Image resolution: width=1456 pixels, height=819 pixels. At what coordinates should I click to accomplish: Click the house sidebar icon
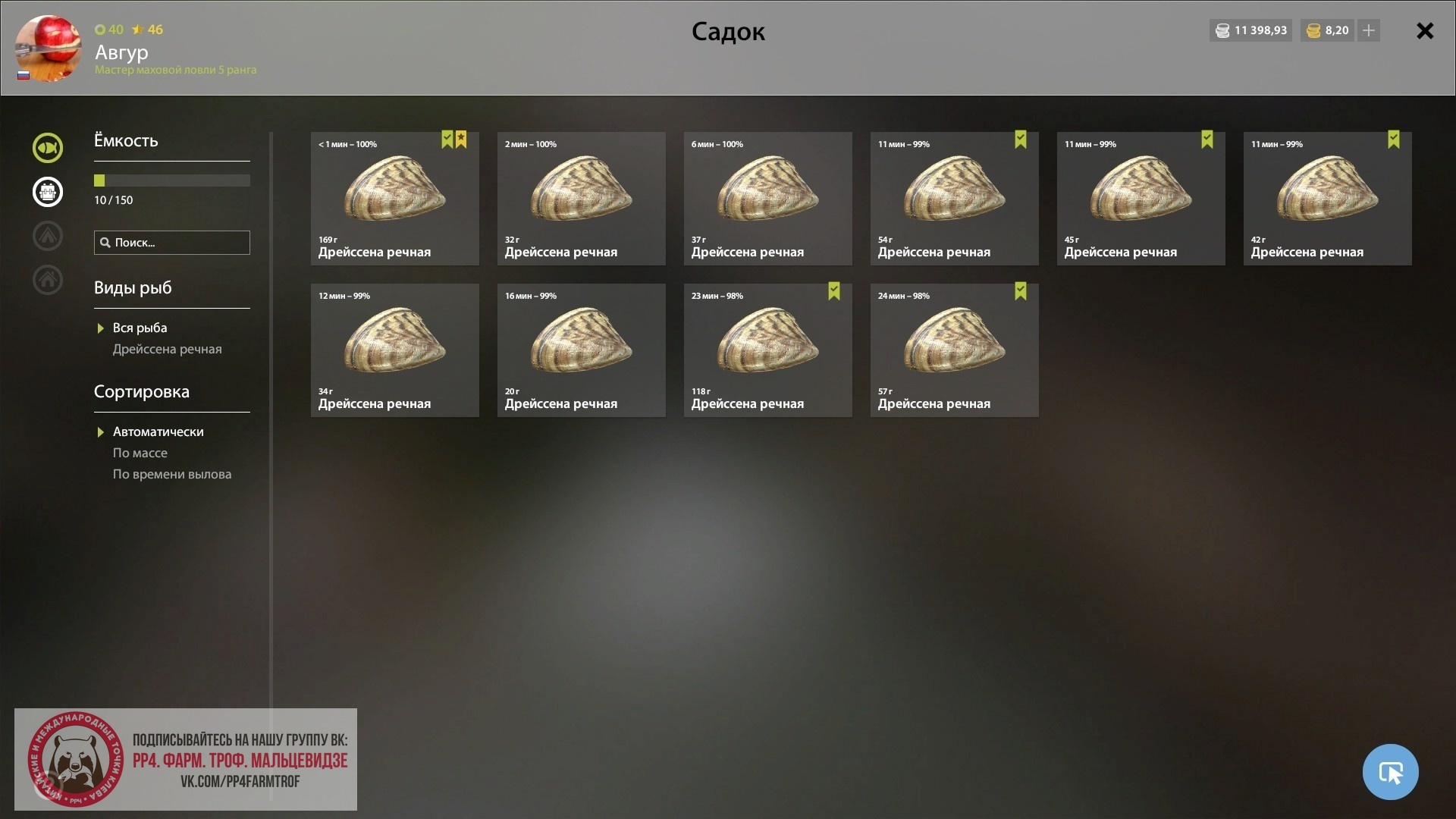click(x=47, y=280)
